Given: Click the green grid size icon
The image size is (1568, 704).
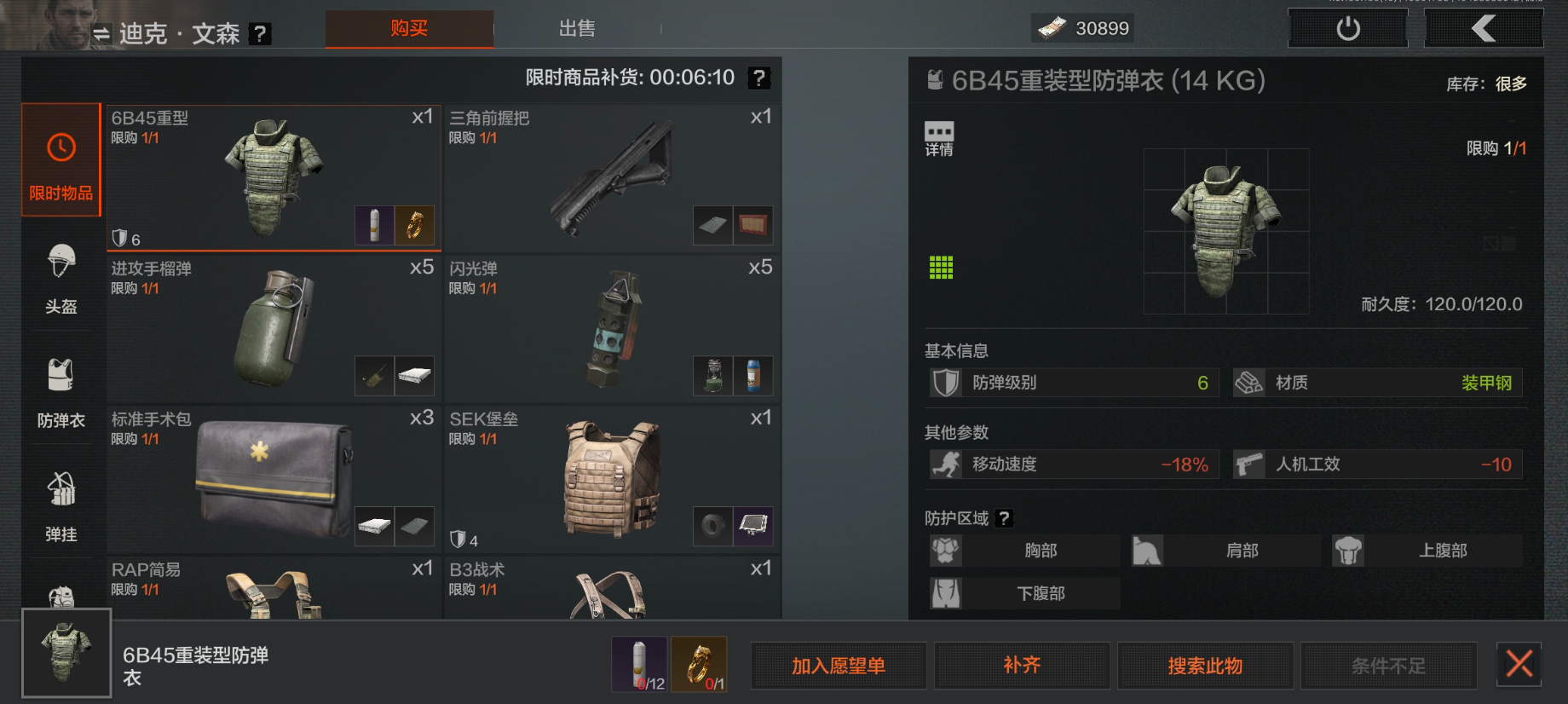Looking at the screenshot, I should point(941,268).
